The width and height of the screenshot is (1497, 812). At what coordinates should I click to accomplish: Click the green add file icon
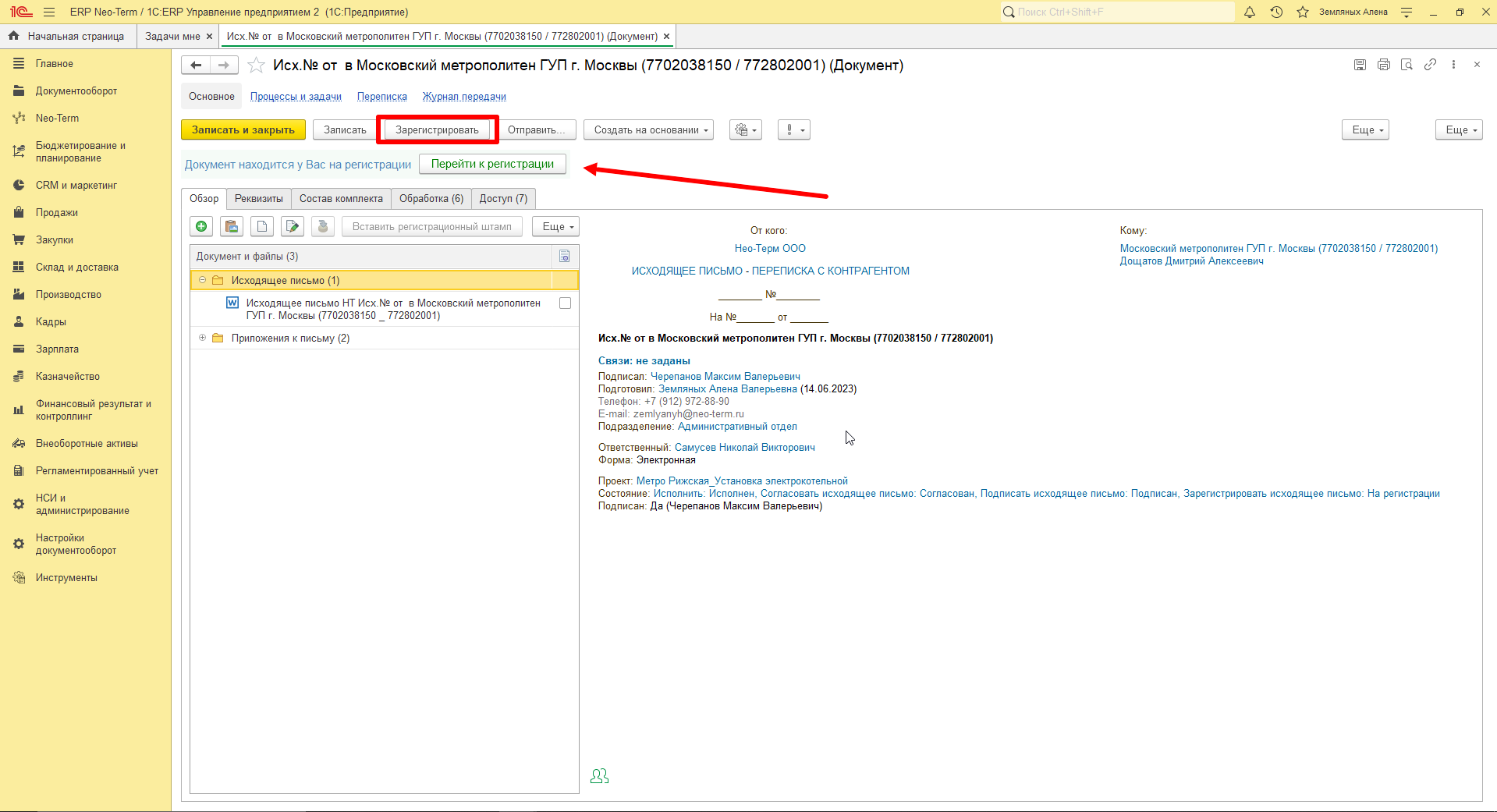click(x=201, y=226)
